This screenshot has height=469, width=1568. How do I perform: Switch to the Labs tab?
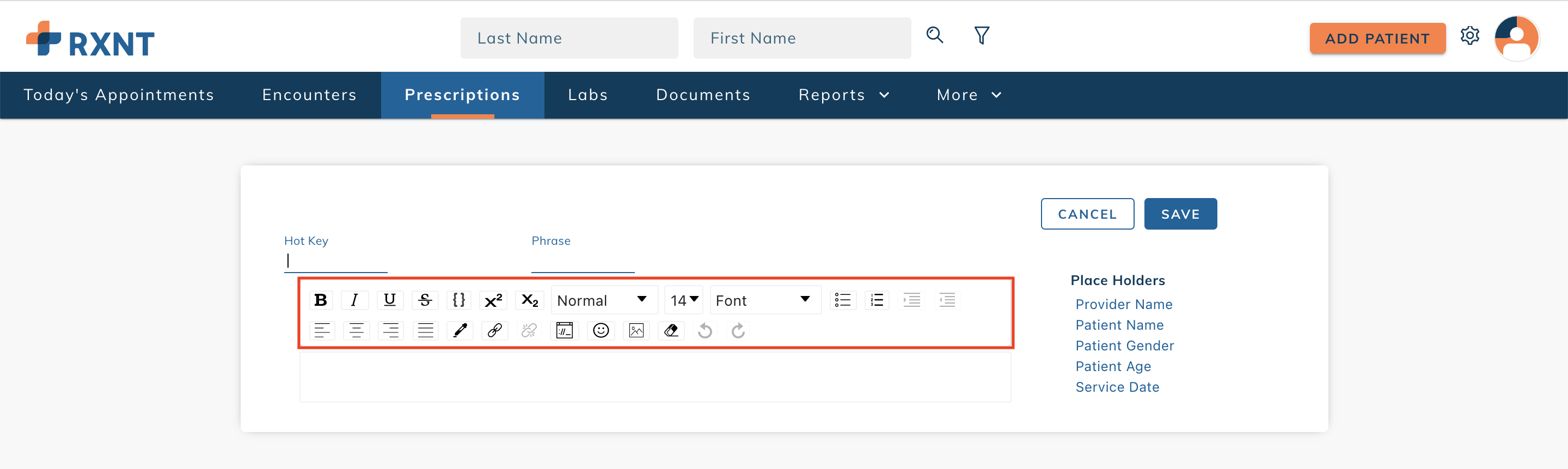tap(588, 95)
